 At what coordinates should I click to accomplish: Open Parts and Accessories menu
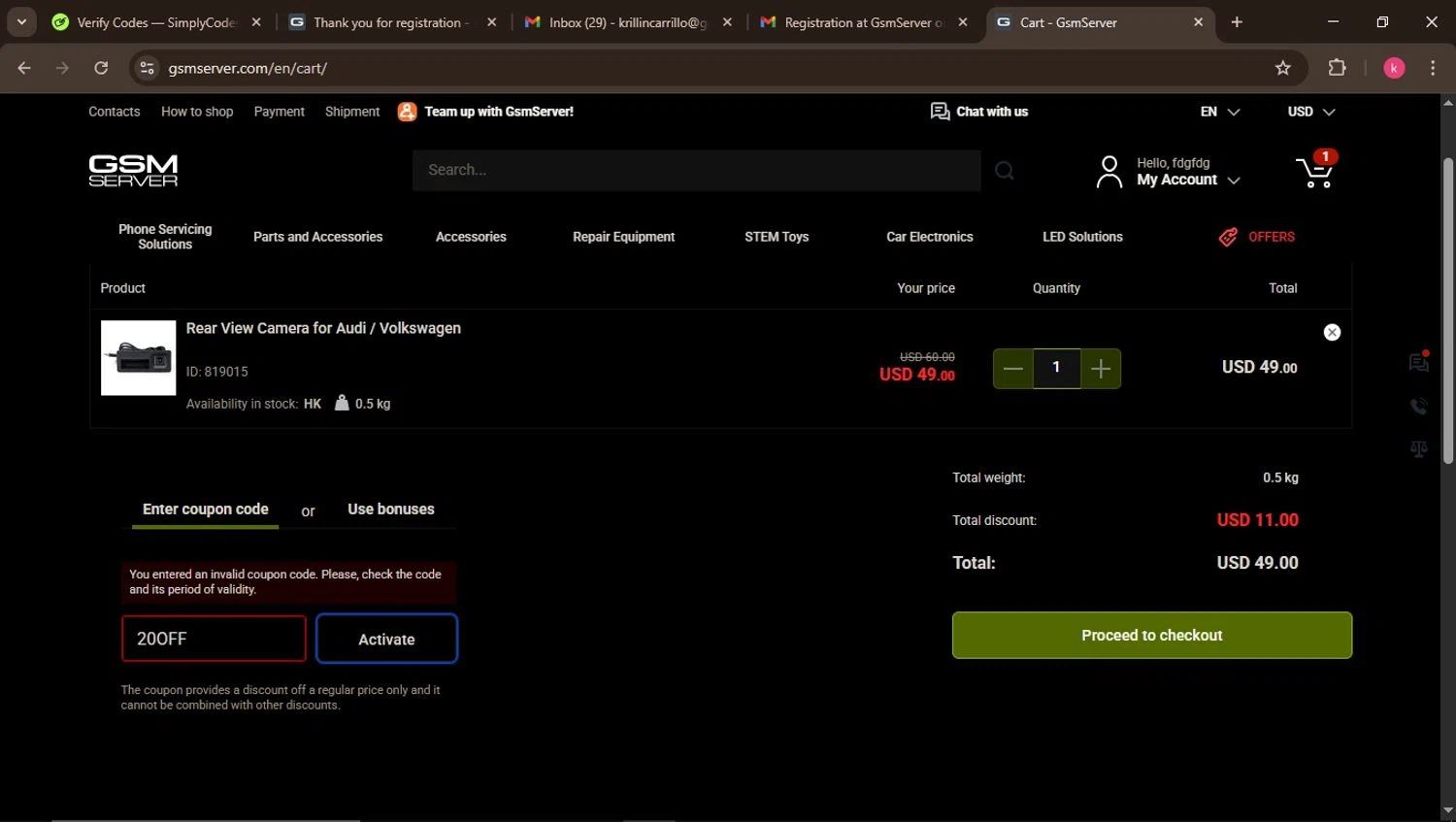(318, 237)
